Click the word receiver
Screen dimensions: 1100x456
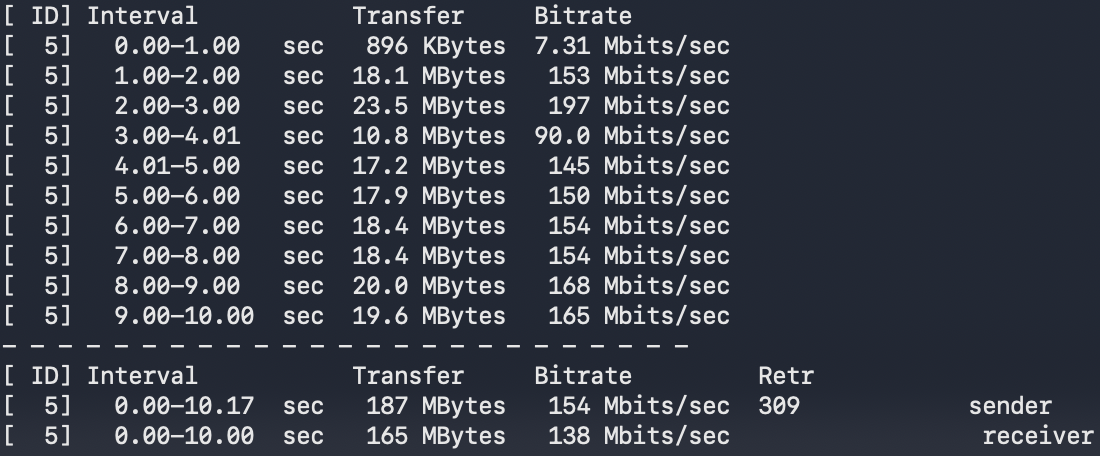(x=1038, y=436)
